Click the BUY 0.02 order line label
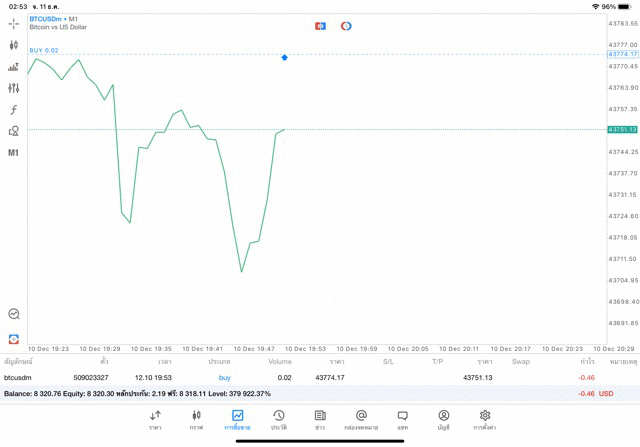The height and width of the screenshot is (447, 640). tap(44, 50)
